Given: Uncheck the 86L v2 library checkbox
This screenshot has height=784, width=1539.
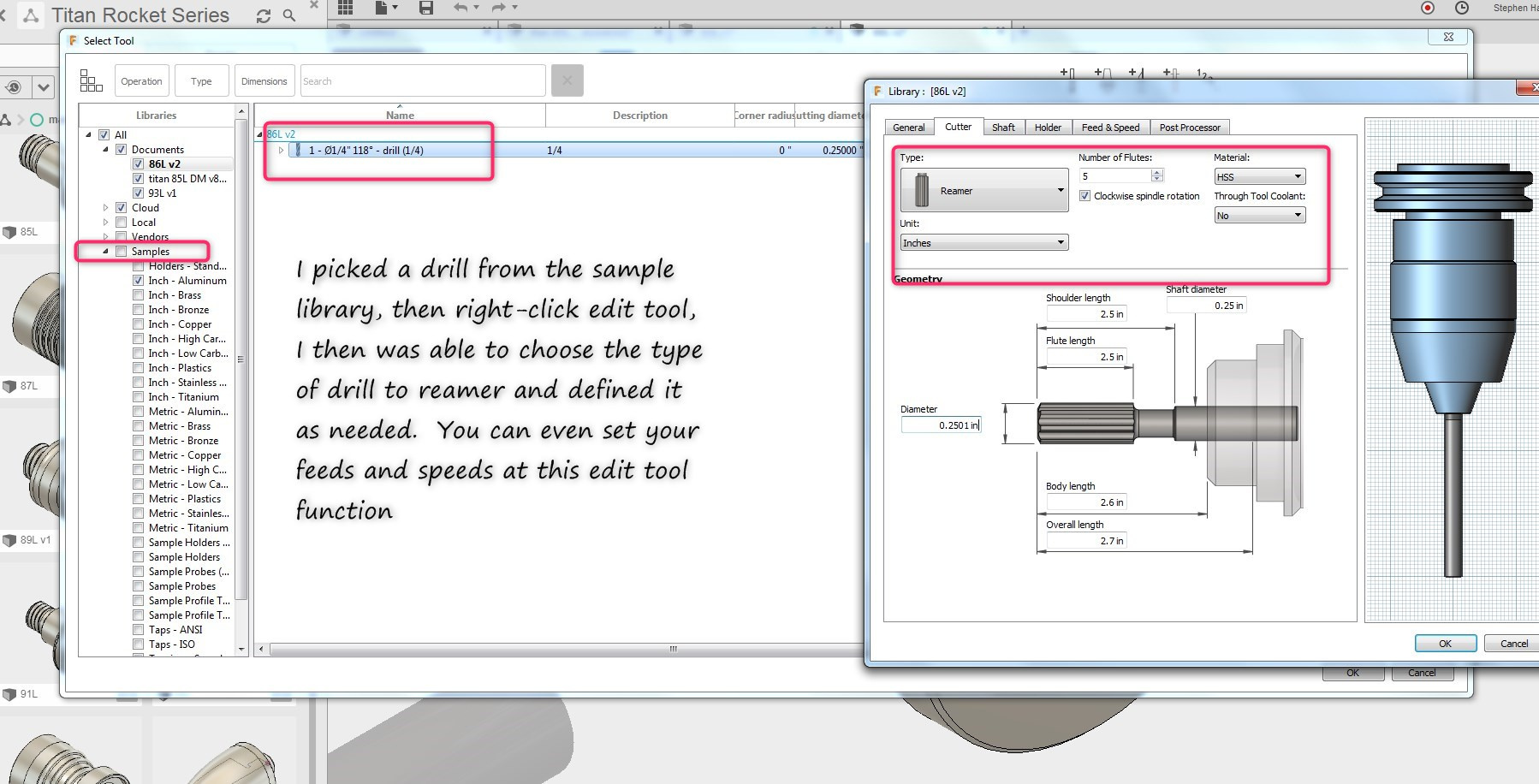Looking at the screenshot, I should [x=138, y=164].
